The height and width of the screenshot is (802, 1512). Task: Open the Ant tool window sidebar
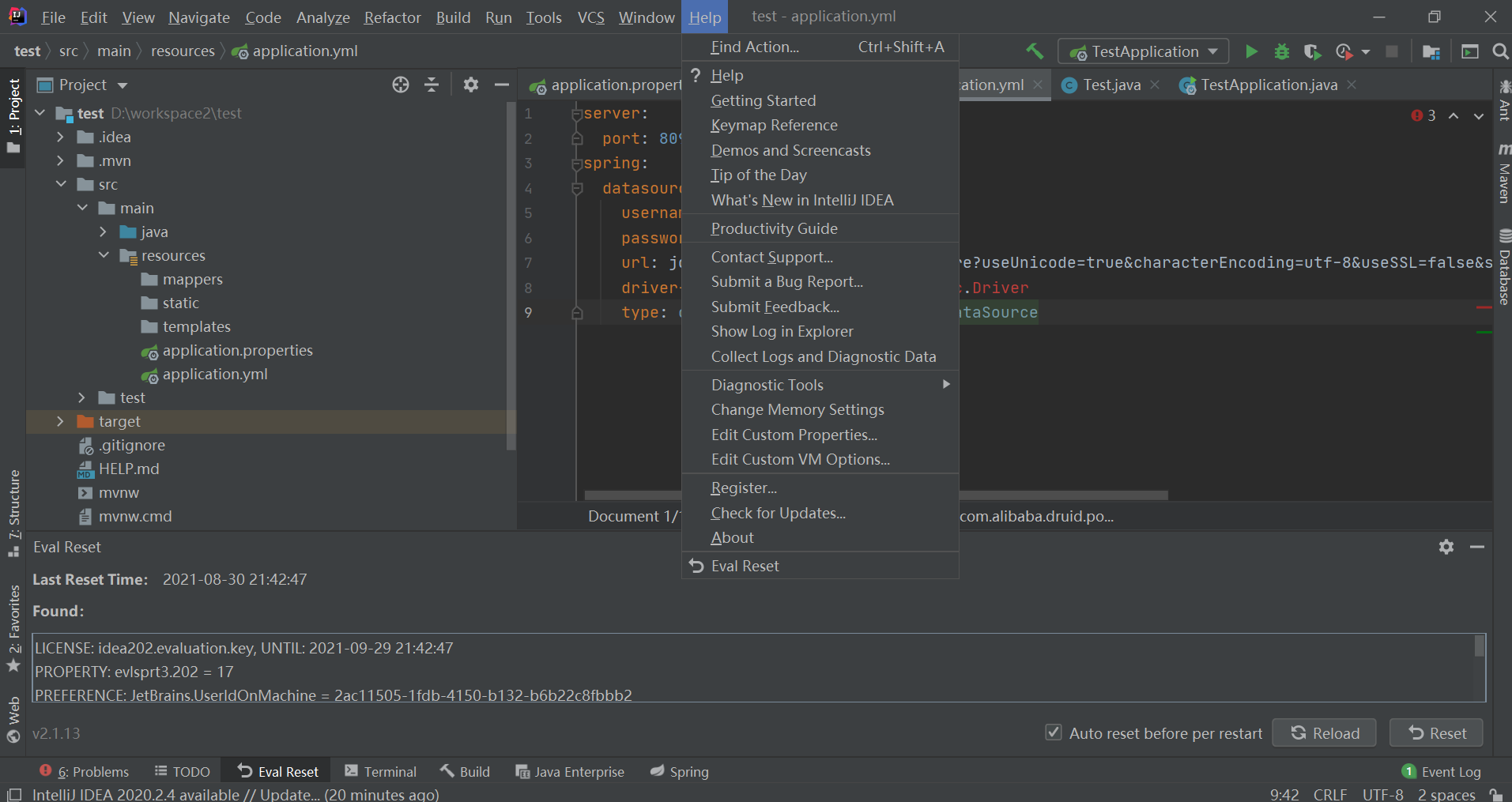(1504, 100)
